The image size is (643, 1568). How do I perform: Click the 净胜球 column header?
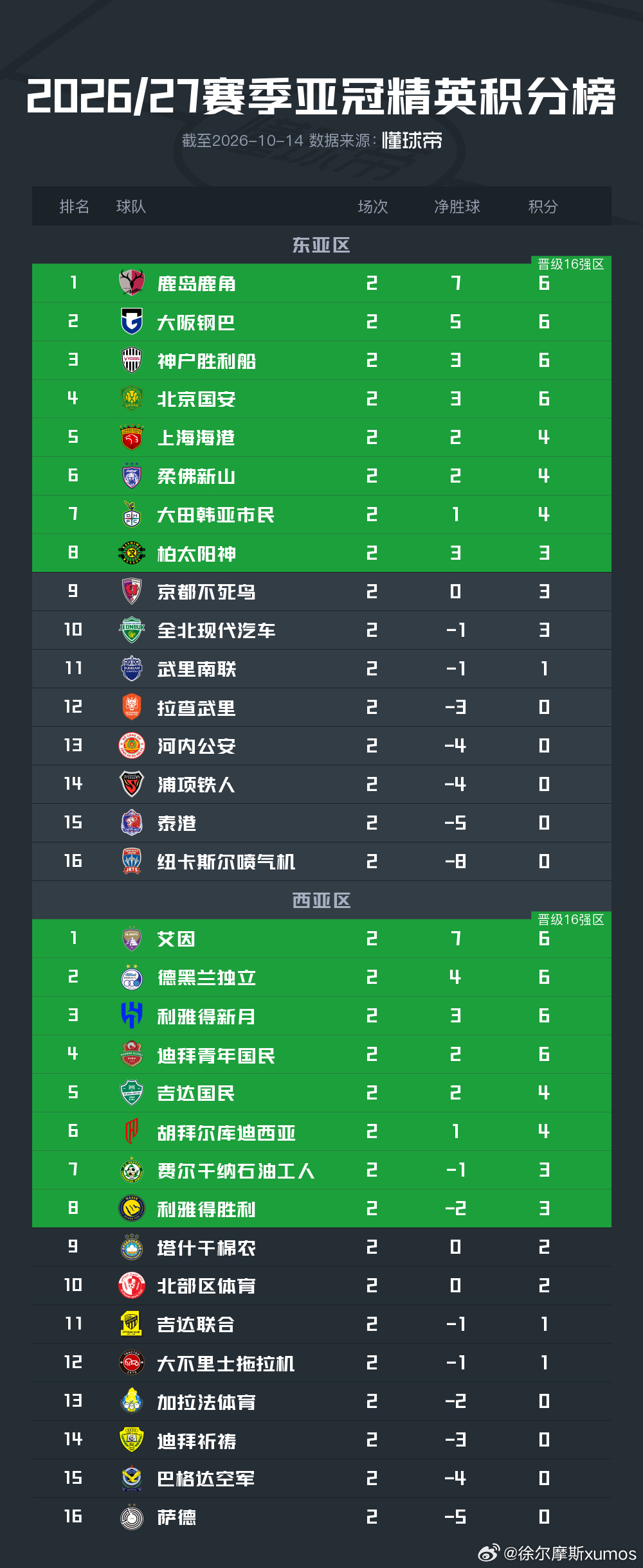tap(457, 206)
